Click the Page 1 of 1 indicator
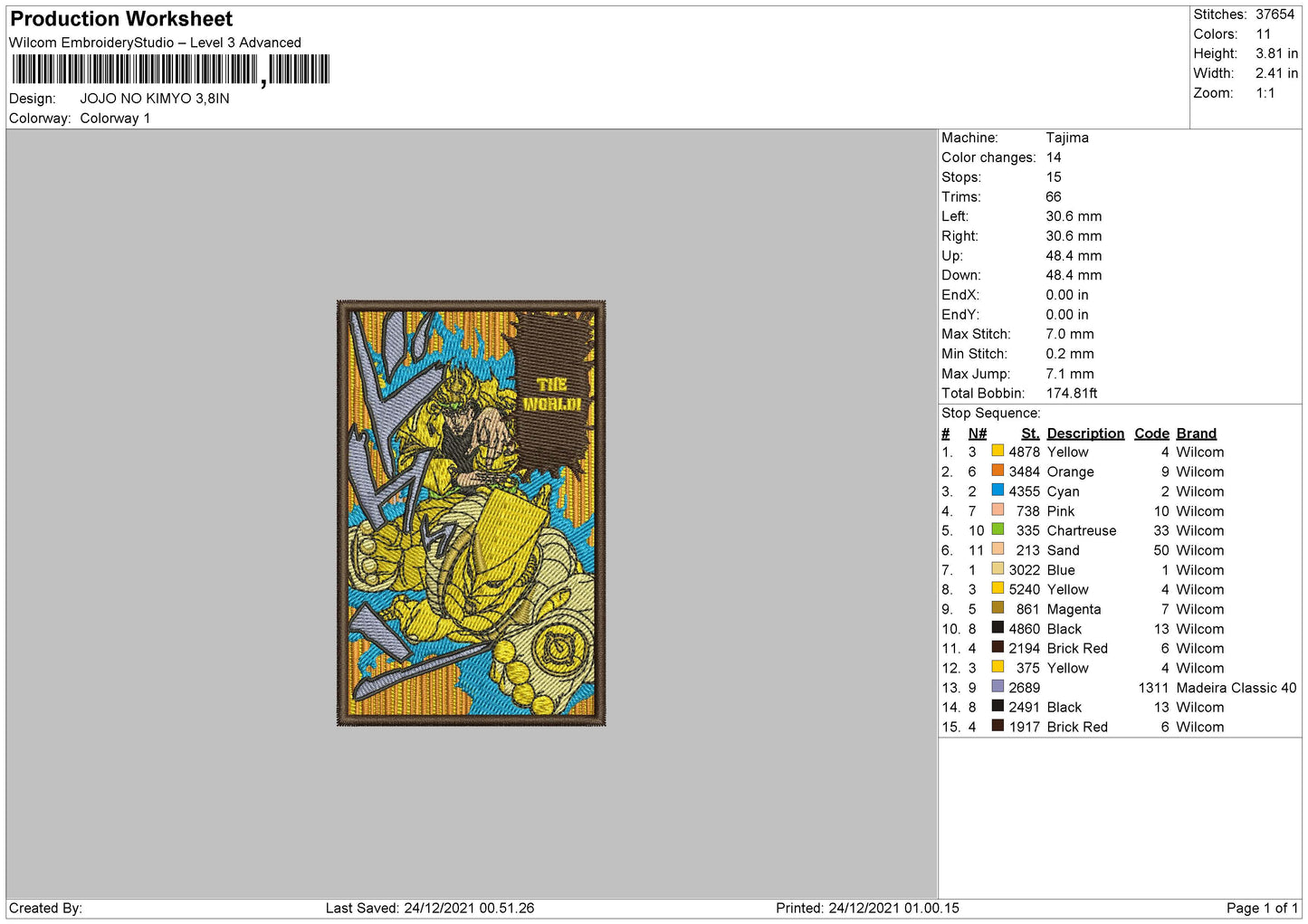Screen dimensions: 1308x924 coord(1261,908)
